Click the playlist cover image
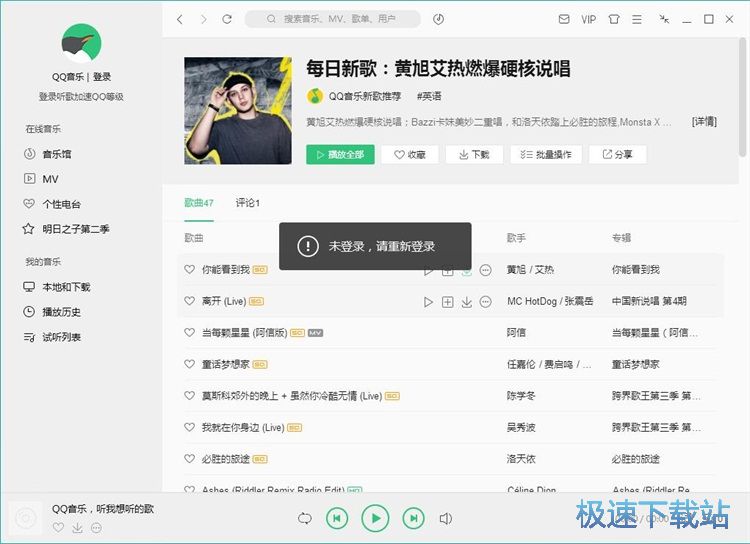The width and height of the screenshot is (750, 544). [238, 111]
